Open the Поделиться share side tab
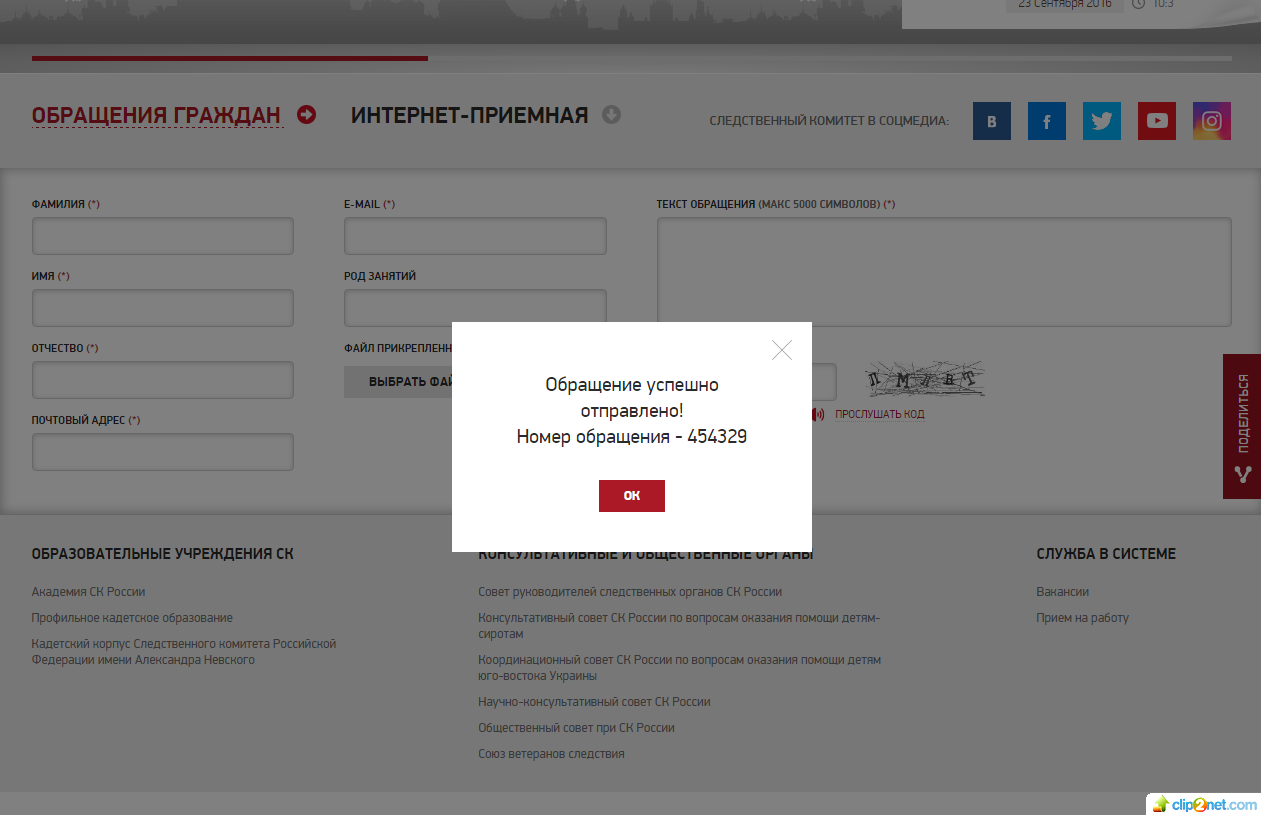Viewport: 1261px width, 815px height. pos(1242,426)
